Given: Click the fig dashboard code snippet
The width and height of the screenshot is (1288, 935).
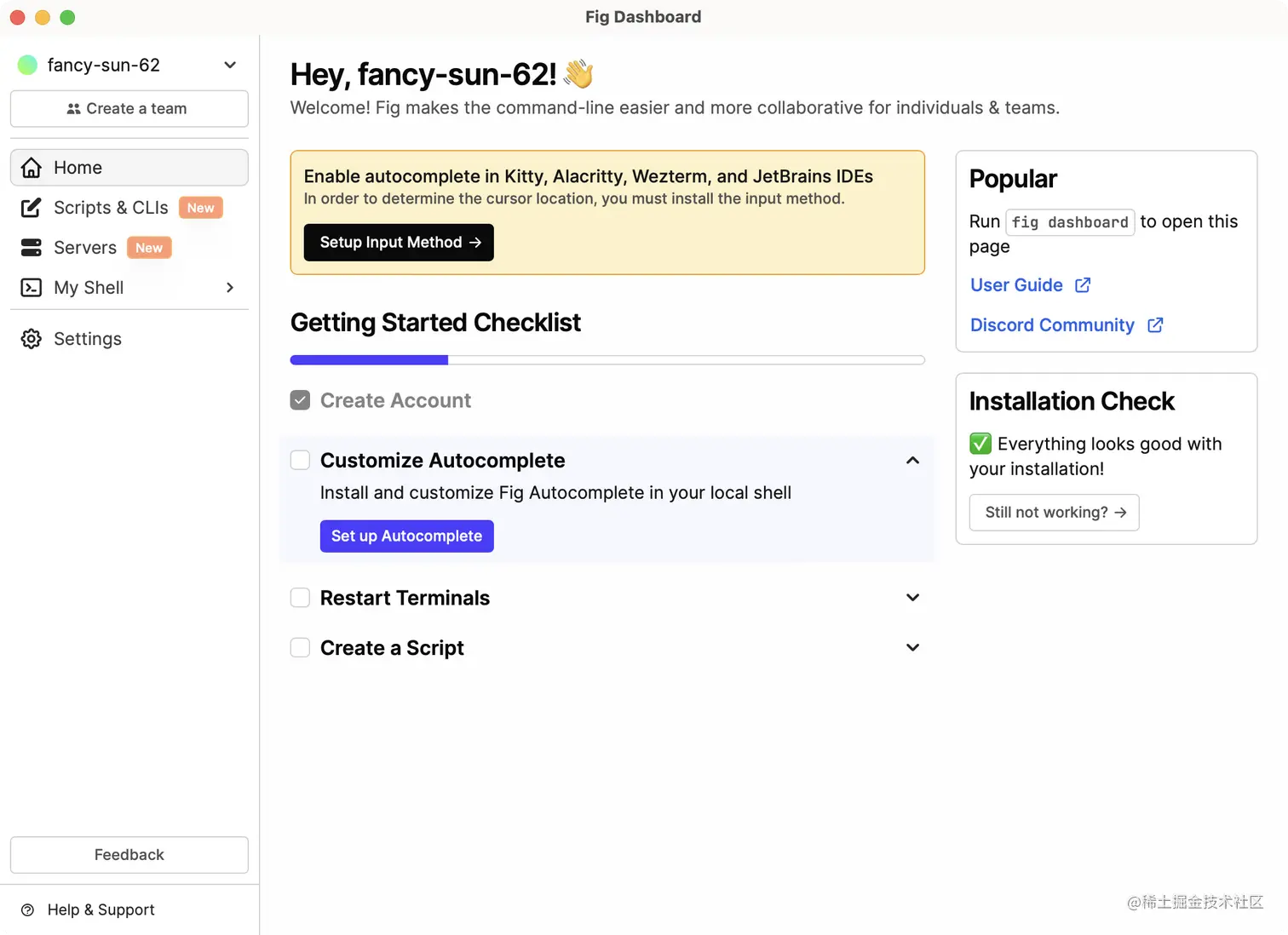Looking at the screenshot, I should coord(1070,222).
